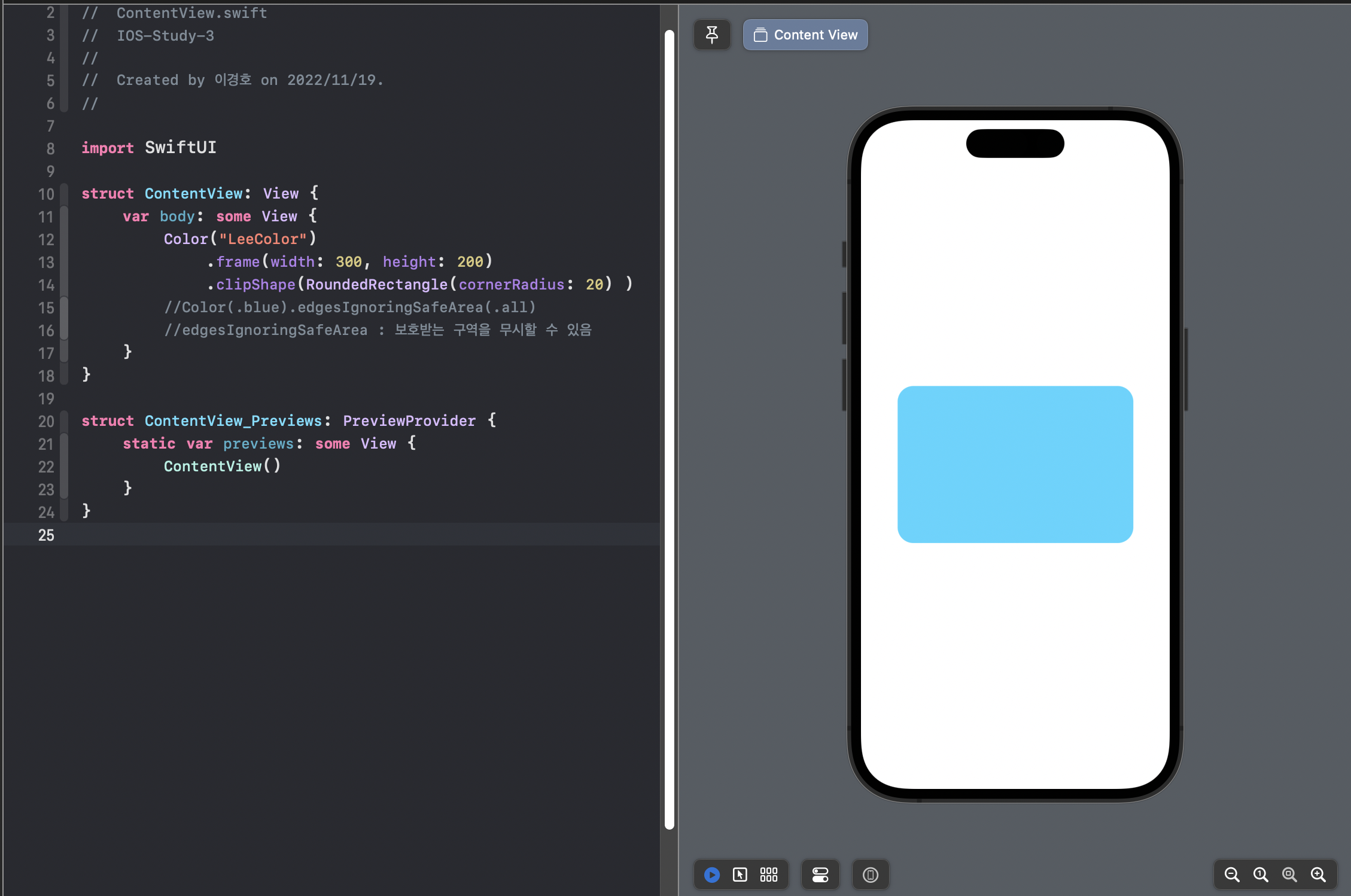Screen dimensions: 1351x896
Task: Click the pin preview icon
Action: click(x=711, y=35)
